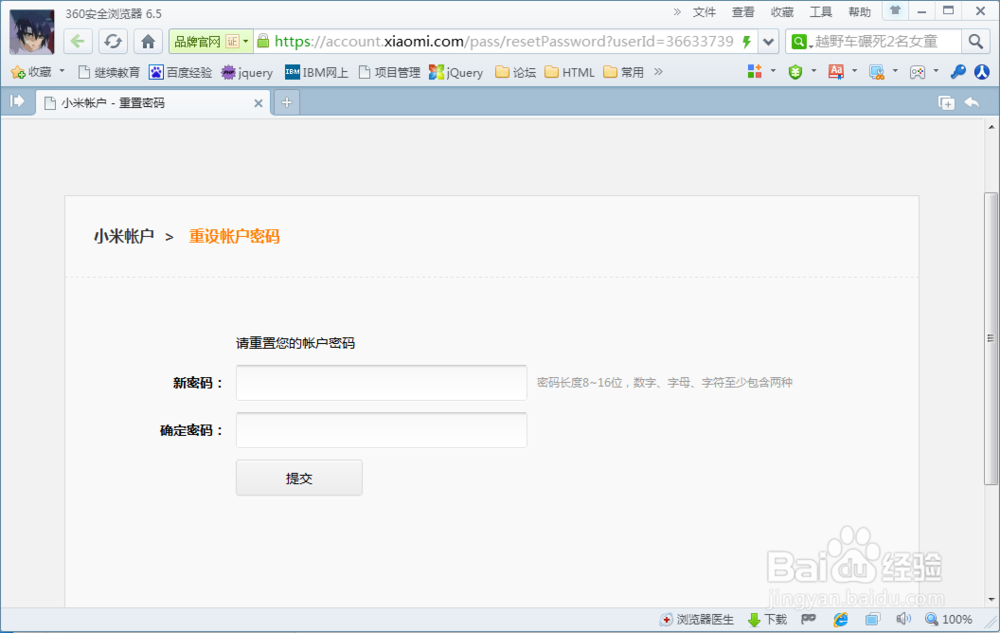
Task: Open the 文件 menu
Action: [705, 12]
